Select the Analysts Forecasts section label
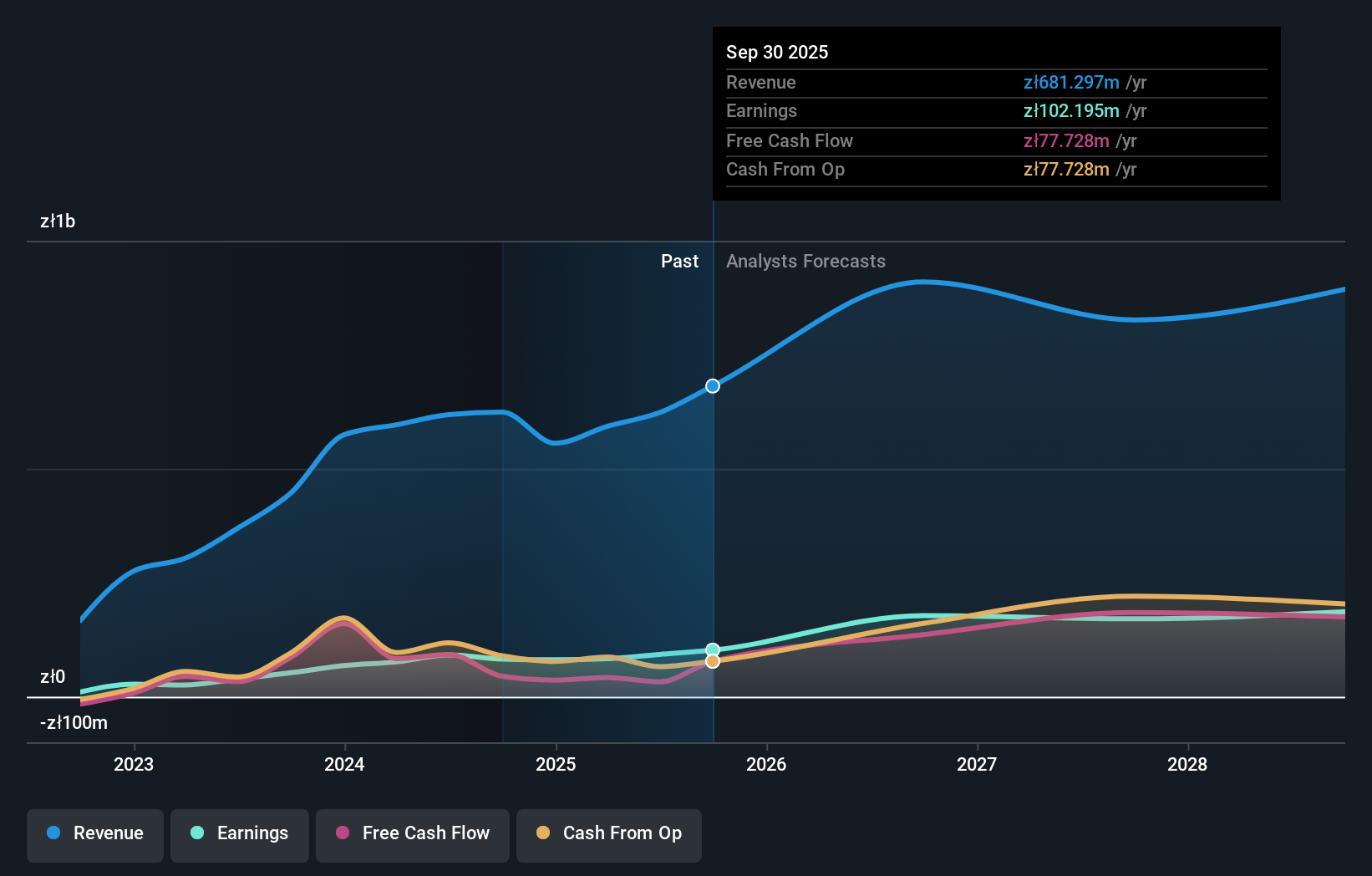The height and width of the screenshot is (876, 1372). pos(805,261)
